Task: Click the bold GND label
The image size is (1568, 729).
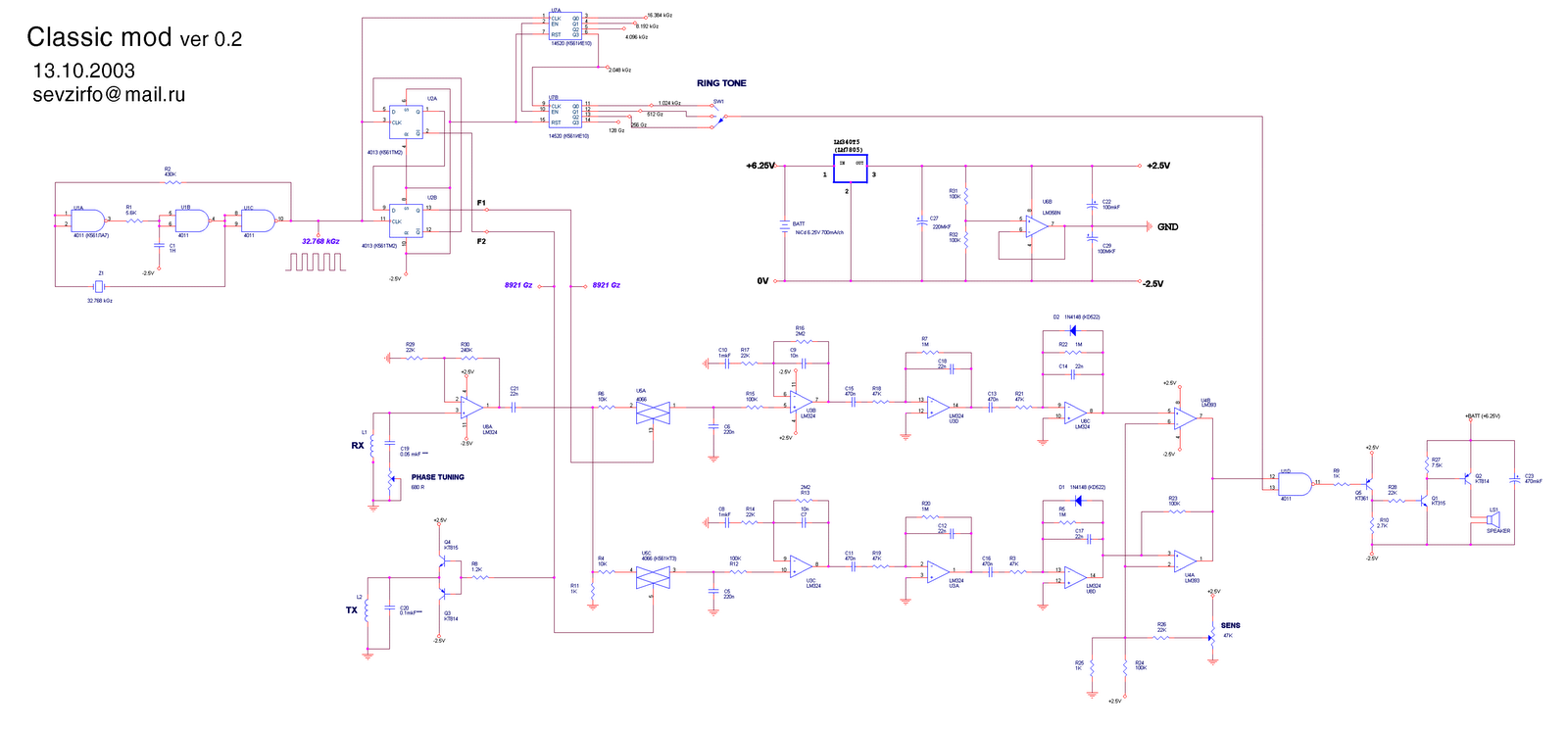Action: click(x=1168, y=226)
